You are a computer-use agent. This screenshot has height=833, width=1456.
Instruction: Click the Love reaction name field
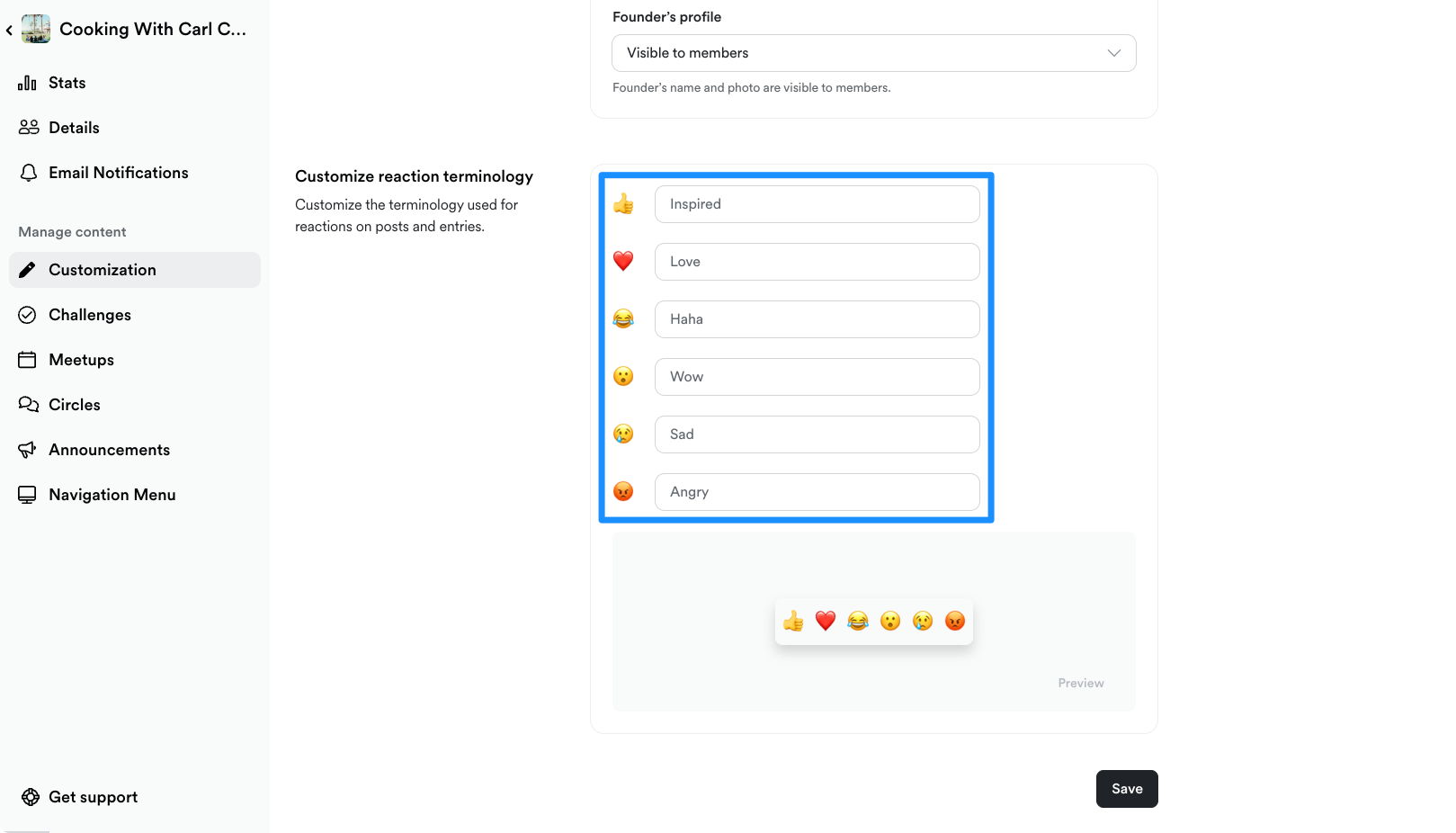tap(817, 262)
